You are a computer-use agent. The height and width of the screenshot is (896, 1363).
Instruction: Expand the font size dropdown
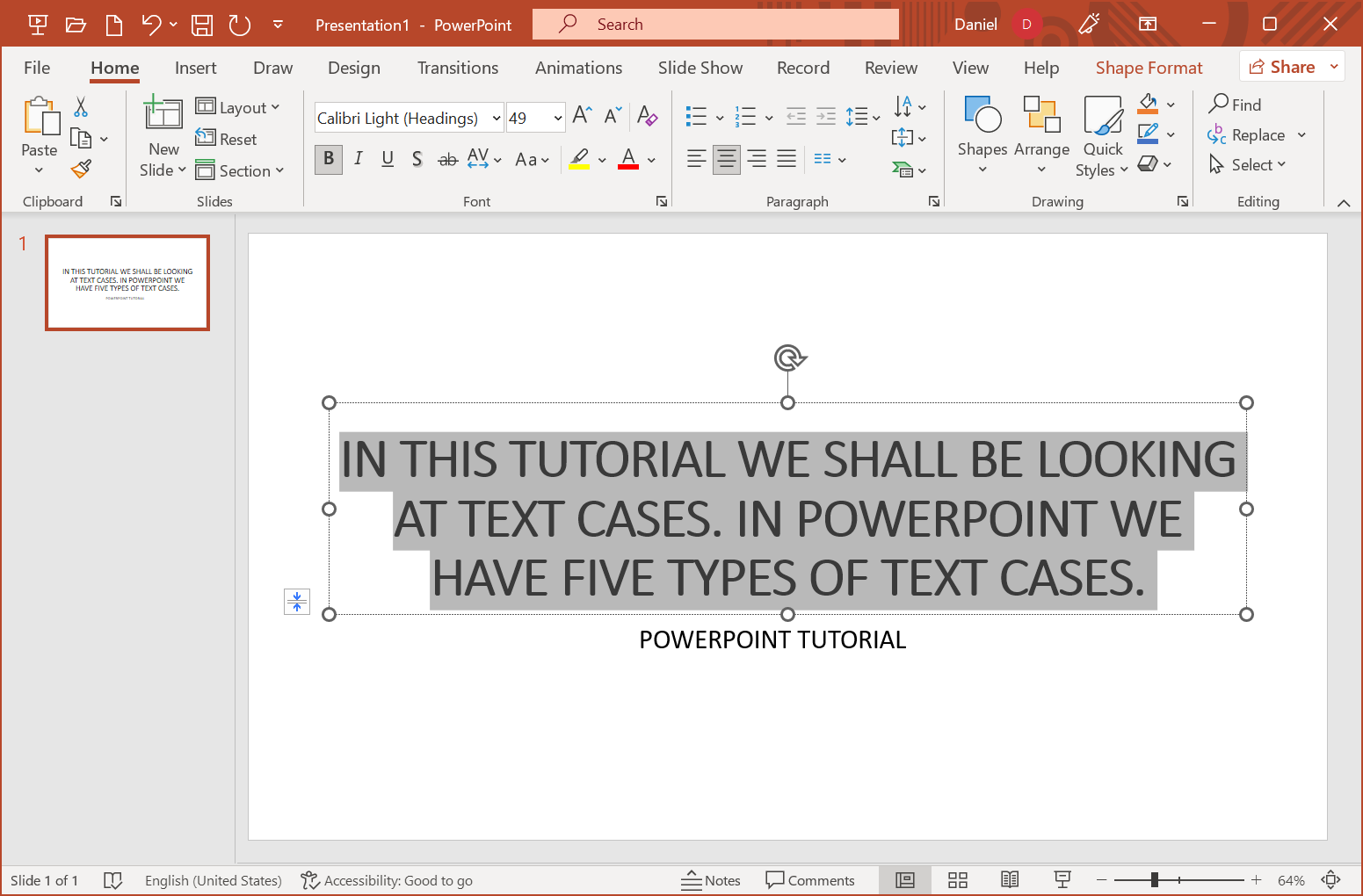(557, 118)
